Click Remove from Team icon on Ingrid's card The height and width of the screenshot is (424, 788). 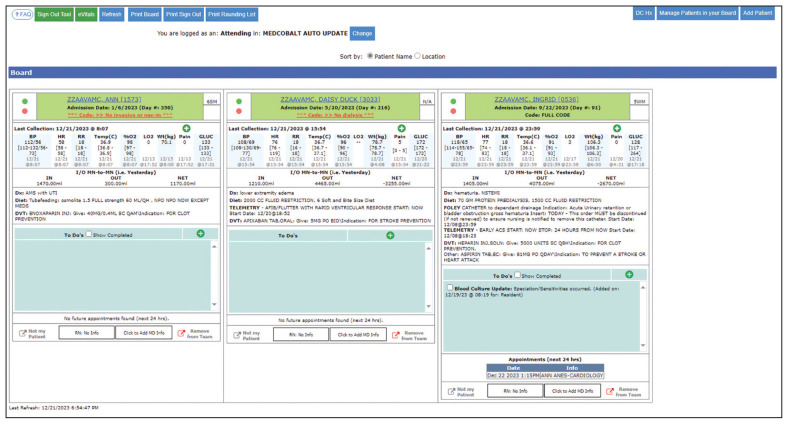point(610,391)
